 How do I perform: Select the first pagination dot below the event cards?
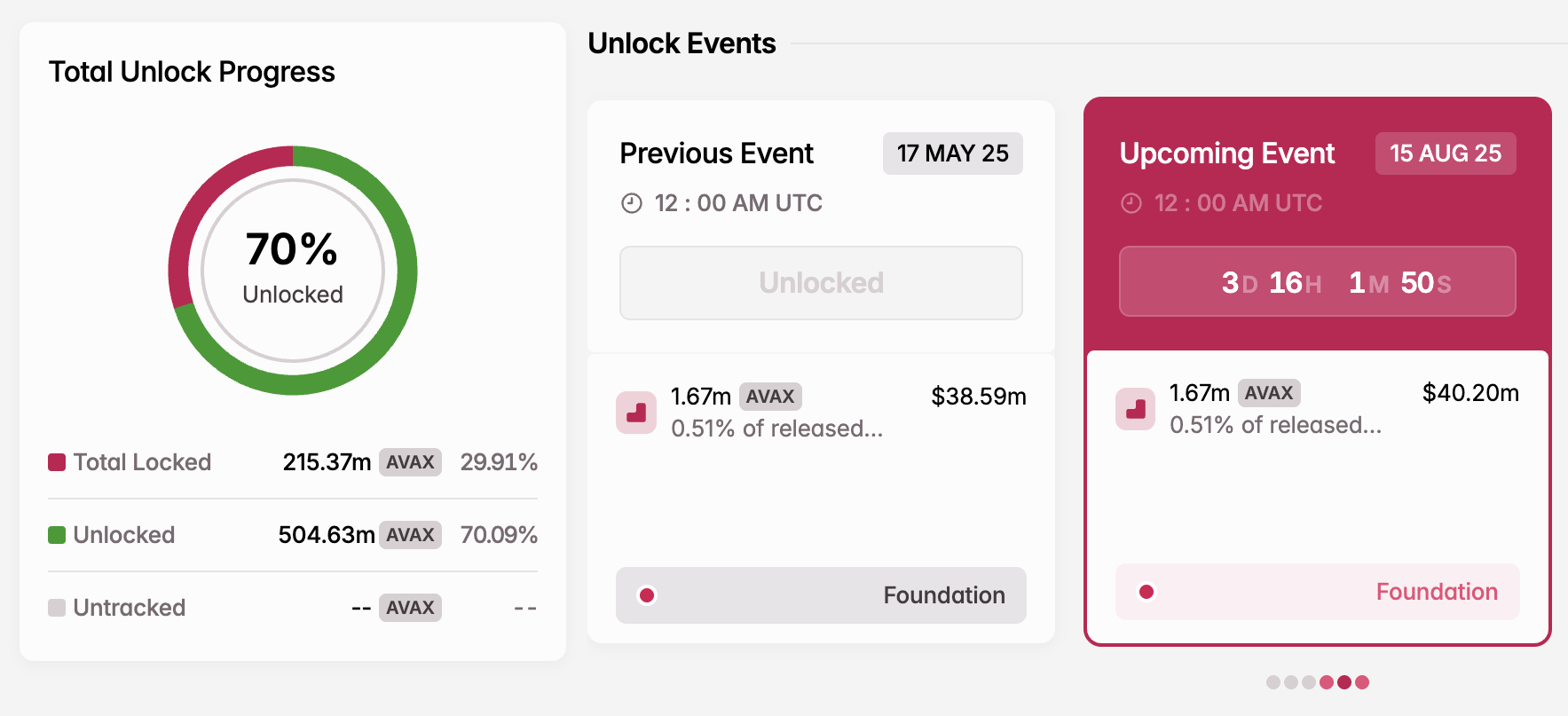tap(1273, 683)
